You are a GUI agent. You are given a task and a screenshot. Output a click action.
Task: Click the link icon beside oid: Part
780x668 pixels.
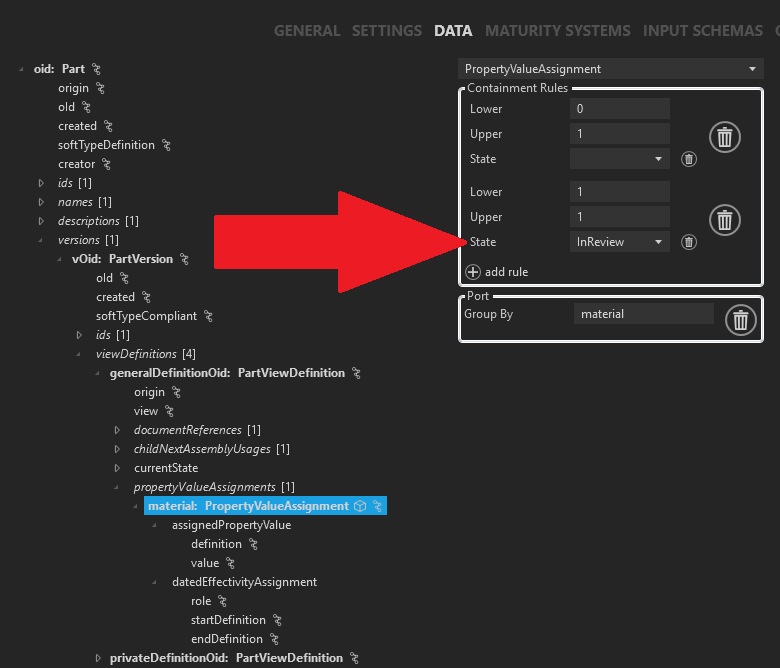click(97, 69)
